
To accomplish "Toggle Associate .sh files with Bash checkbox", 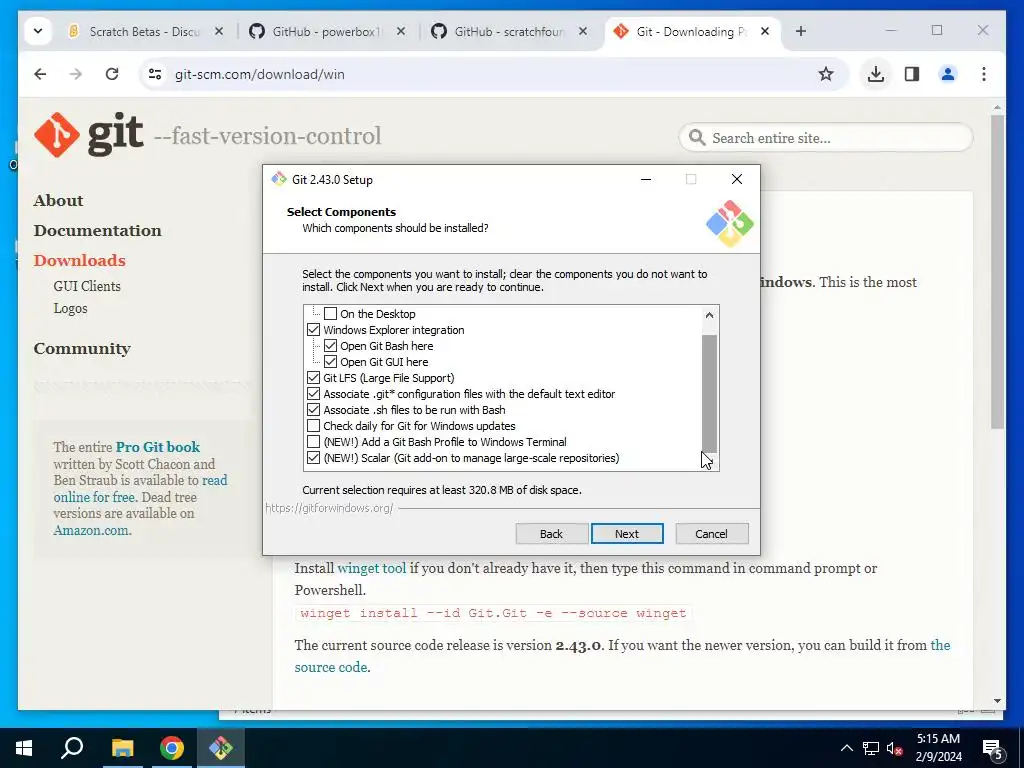I will (313, 409).
